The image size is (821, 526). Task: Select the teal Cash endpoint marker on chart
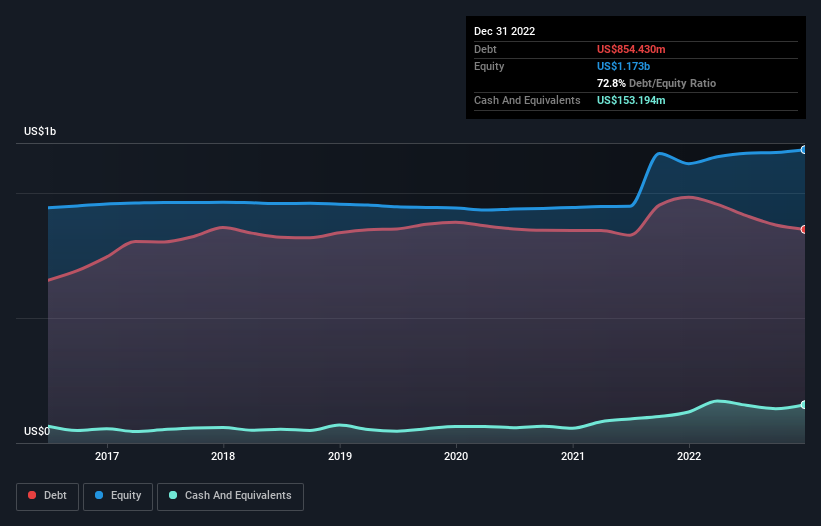[x=804, y=405]
